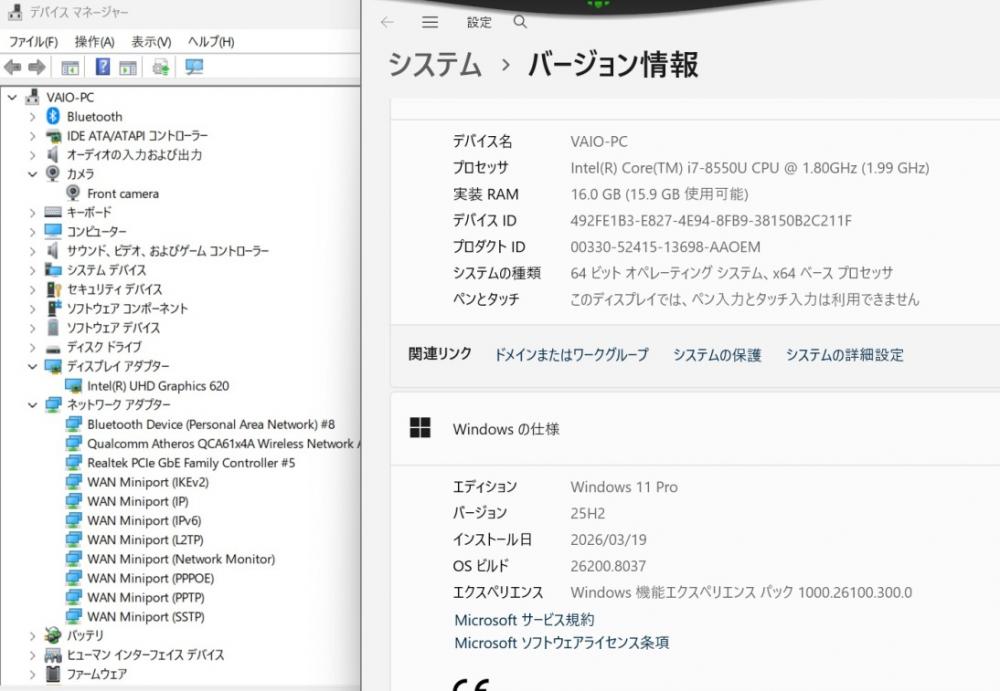This screenshot has height=691, width=1000.
Task: Click the version value 25H2
Action: [x=588, y=514]
